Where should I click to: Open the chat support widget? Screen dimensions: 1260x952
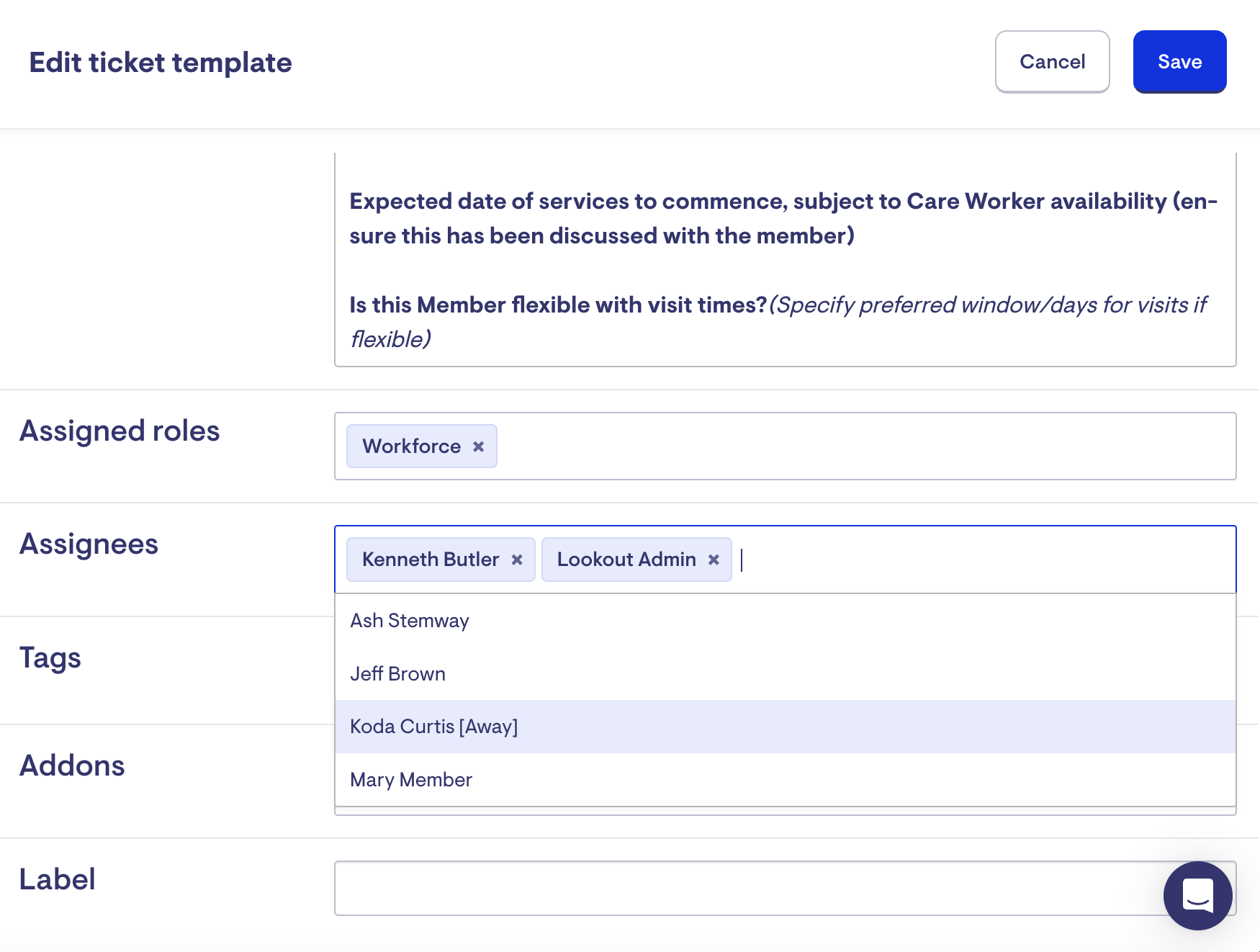[x=1197, y=895]
